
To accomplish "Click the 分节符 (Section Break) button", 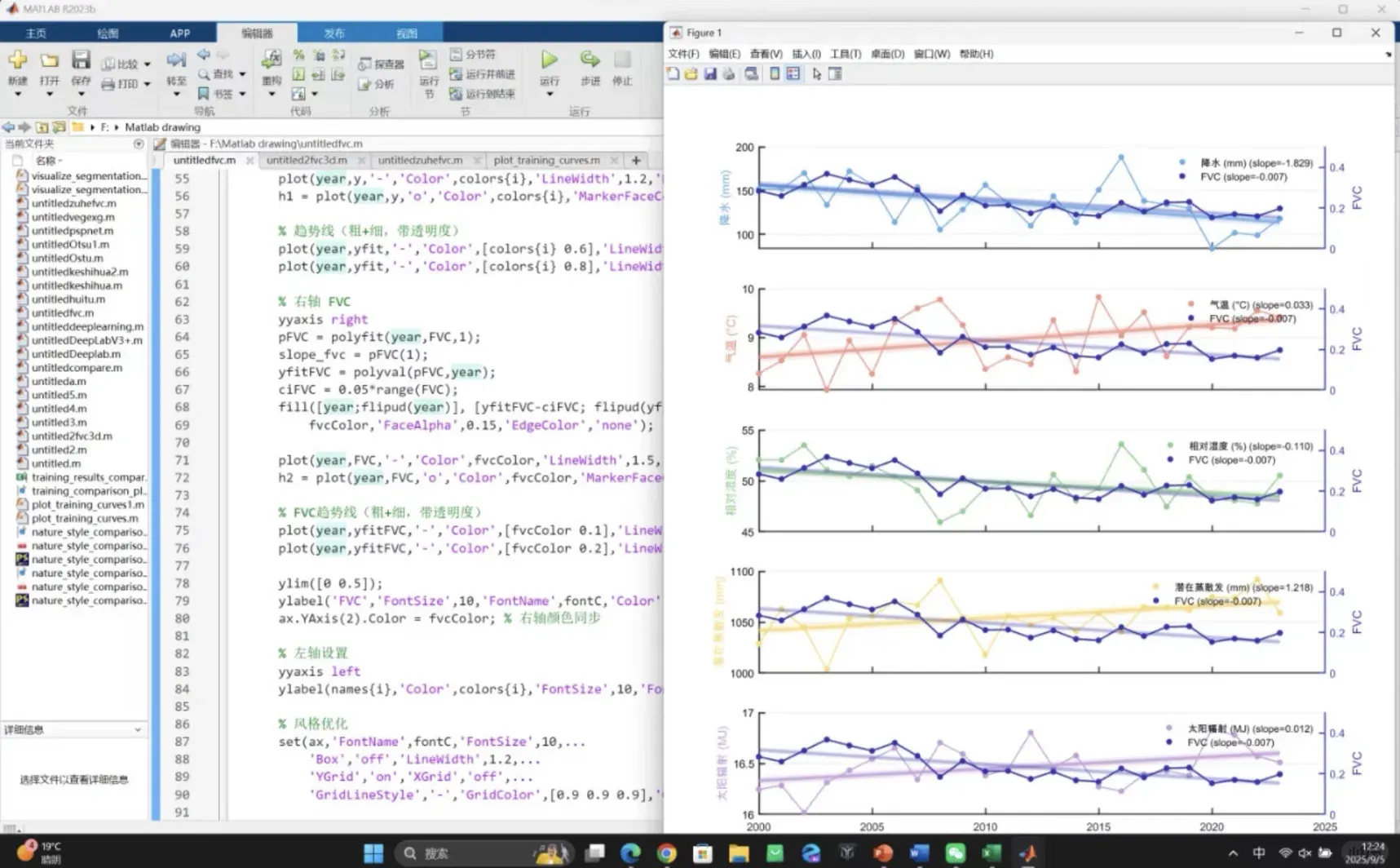I will [x=473, y=55].
